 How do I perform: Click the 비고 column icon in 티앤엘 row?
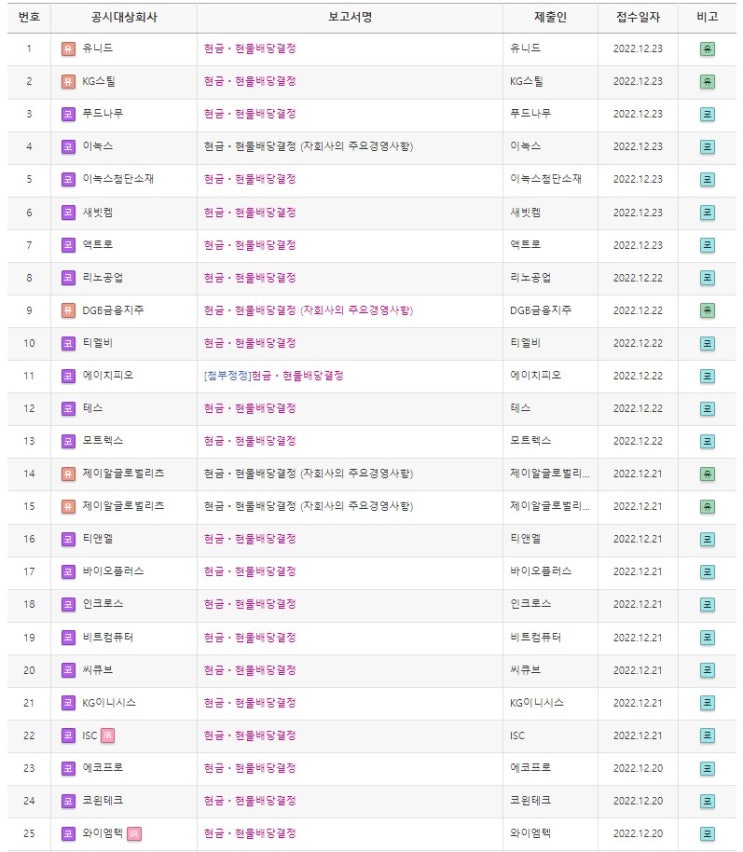tap(707, 539)
